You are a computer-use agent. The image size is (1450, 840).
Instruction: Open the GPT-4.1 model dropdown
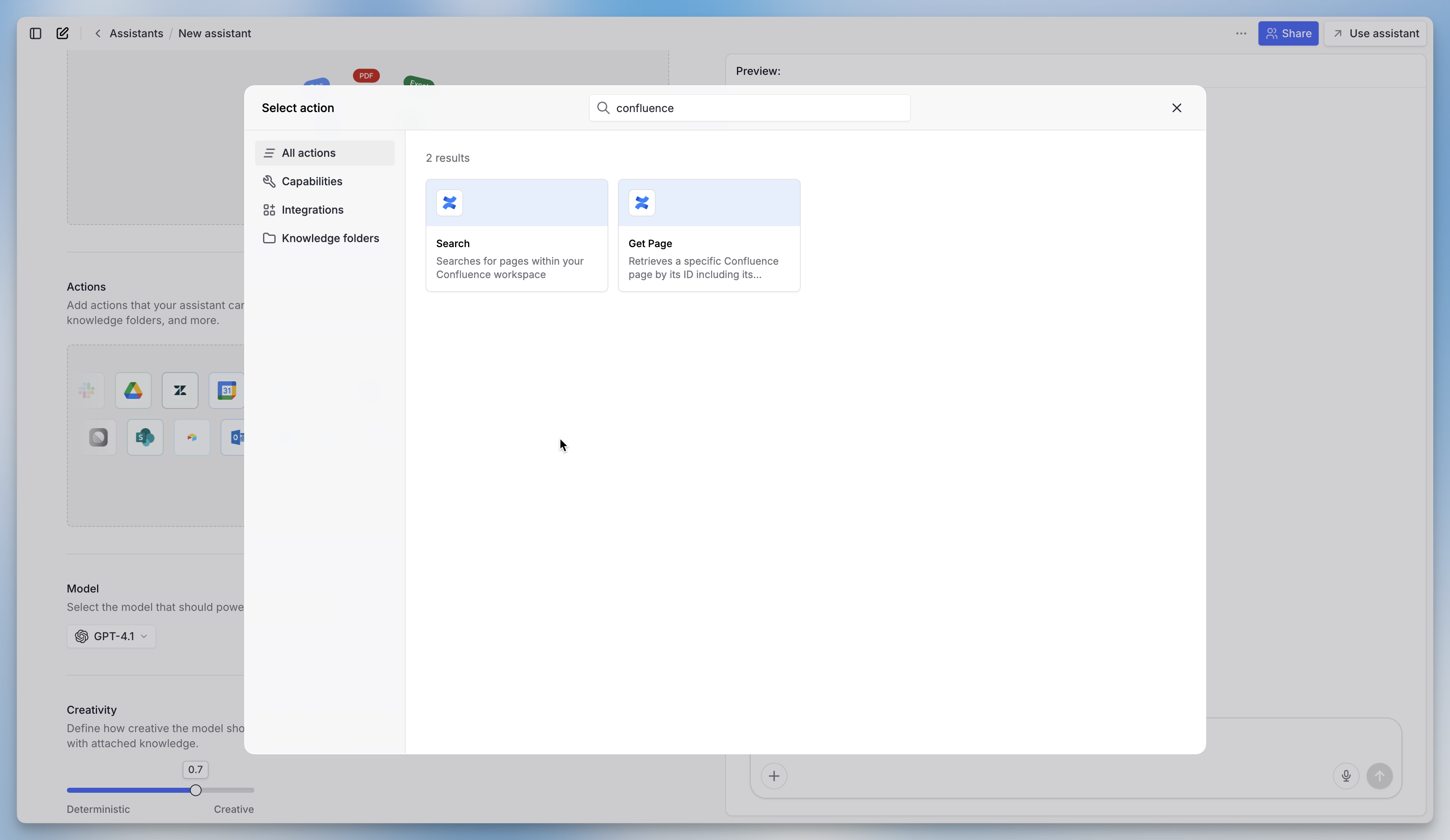pyautogui.click(x=111, y=636)
